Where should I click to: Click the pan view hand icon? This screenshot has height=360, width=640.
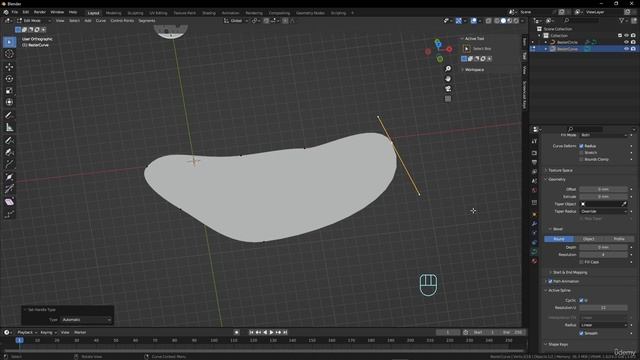[x=448, y=78]
